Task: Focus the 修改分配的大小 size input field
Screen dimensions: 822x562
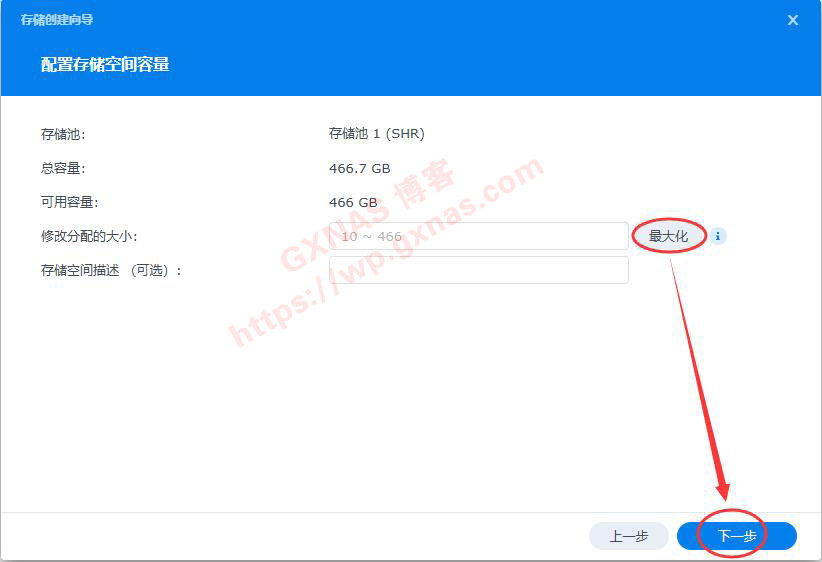Action: pyautogui.click(x=479, y=236)
